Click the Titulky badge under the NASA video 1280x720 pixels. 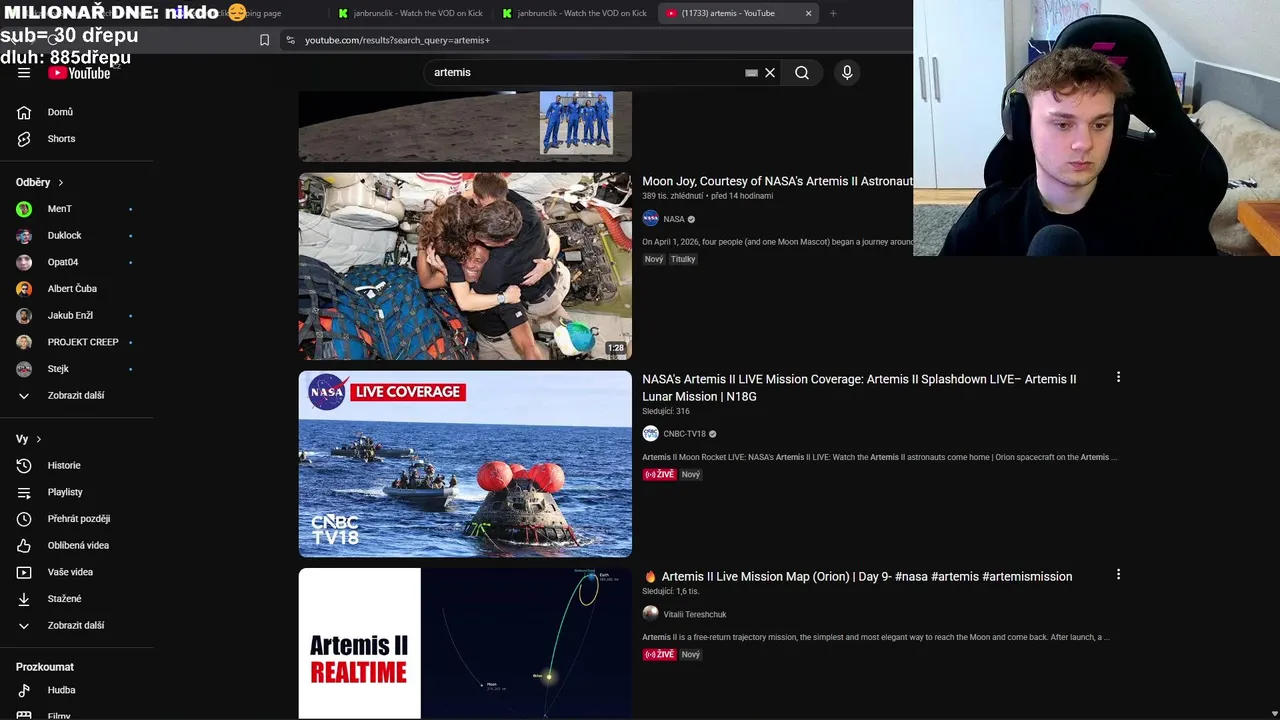tap(683, 259)
